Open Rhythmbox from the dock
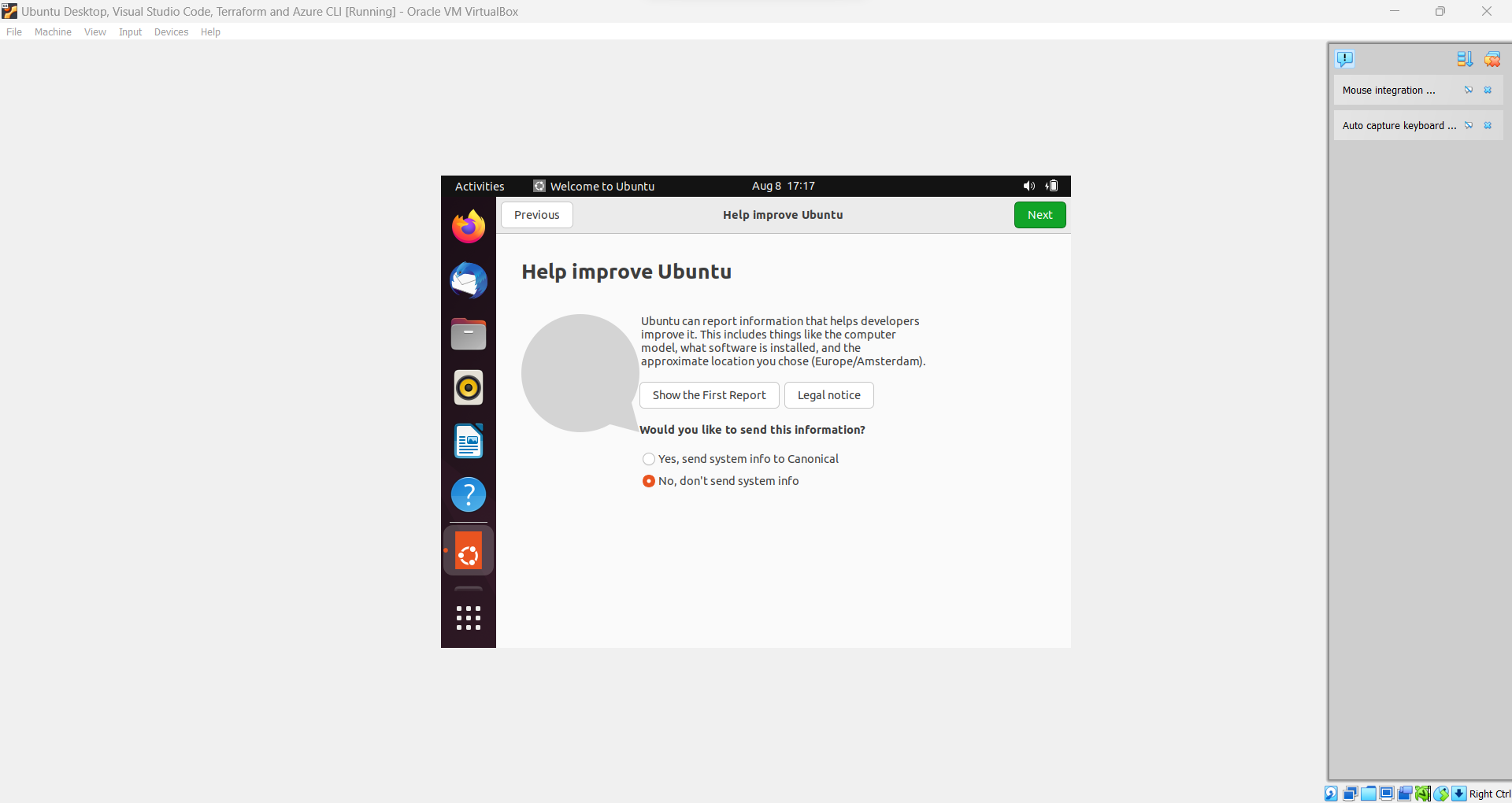1512x803 pixels. click(x=468, y=387)
